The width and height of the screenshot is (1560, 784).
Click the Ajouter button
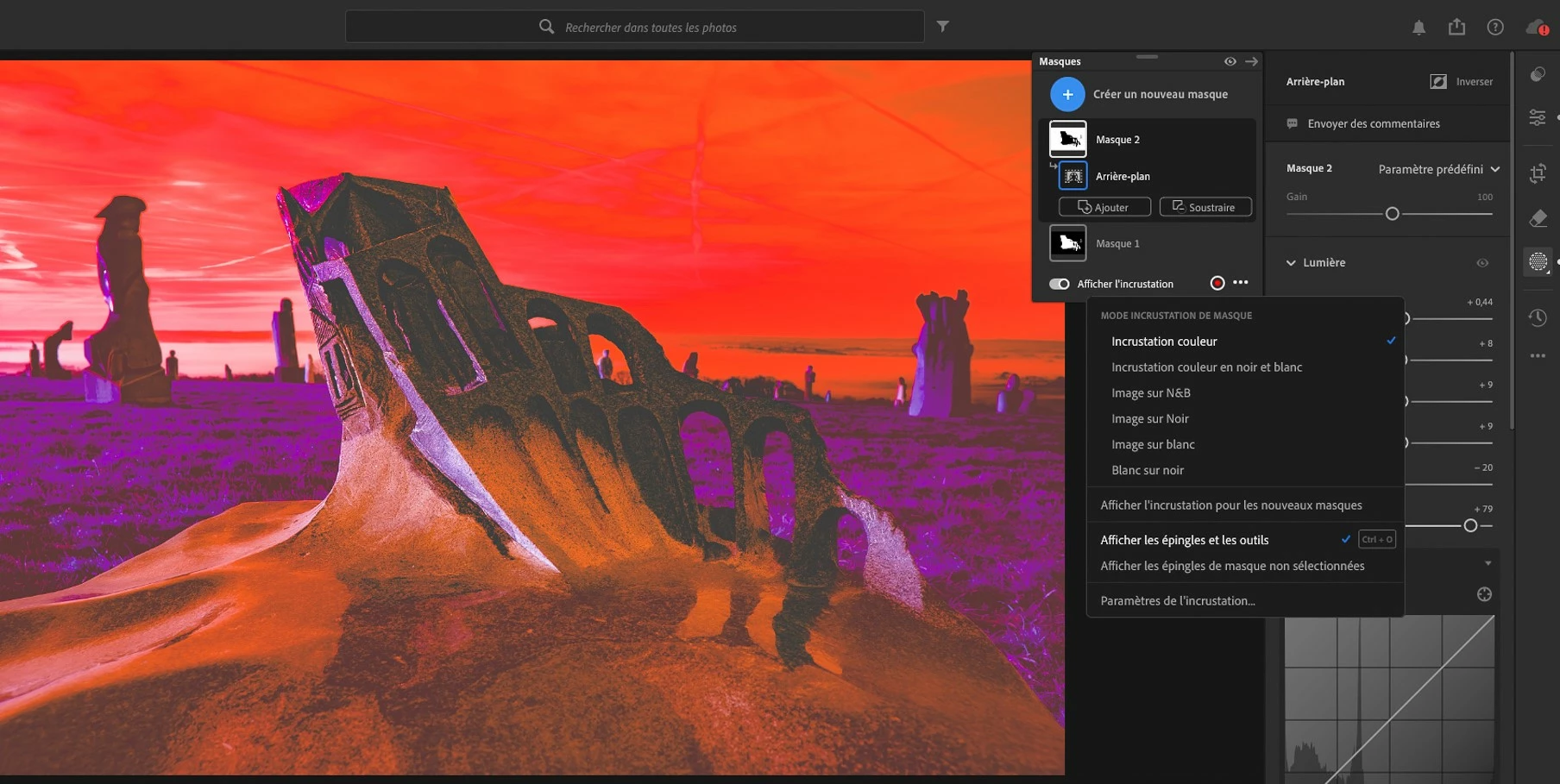[1104, 207]
